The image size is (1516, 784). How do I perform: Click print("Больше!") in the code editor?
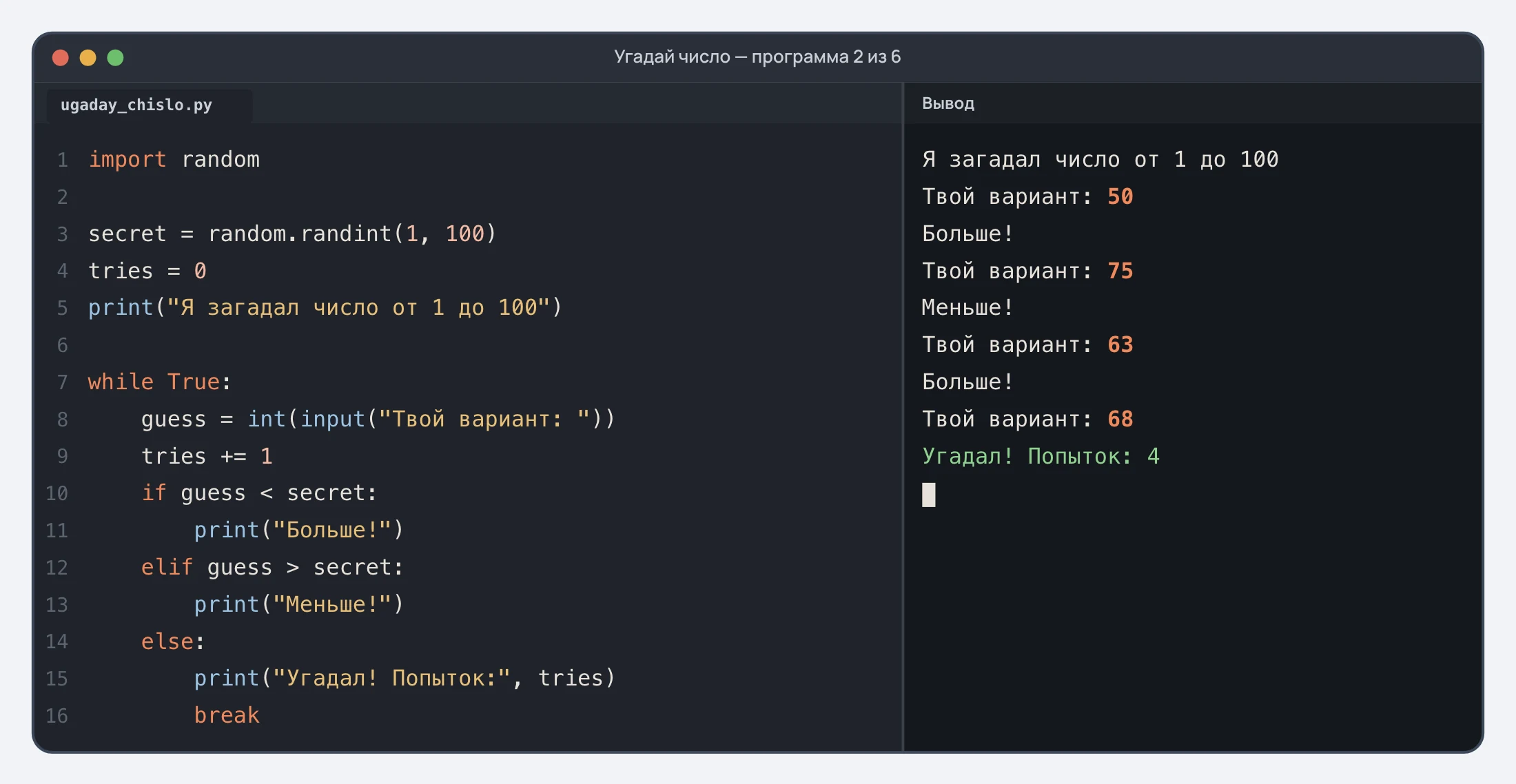(x=298, y=530)
